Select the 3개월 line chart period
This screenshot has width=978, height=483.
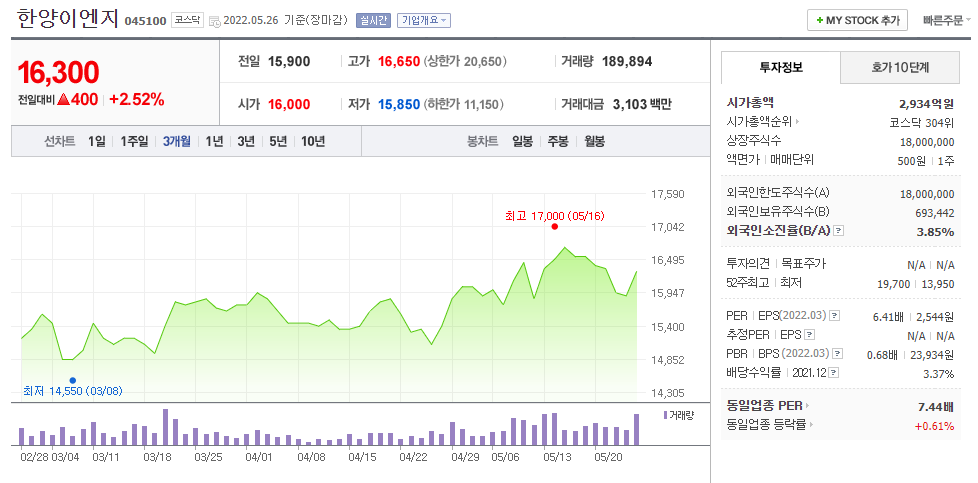pyautogui.click(x=177, y=141)
